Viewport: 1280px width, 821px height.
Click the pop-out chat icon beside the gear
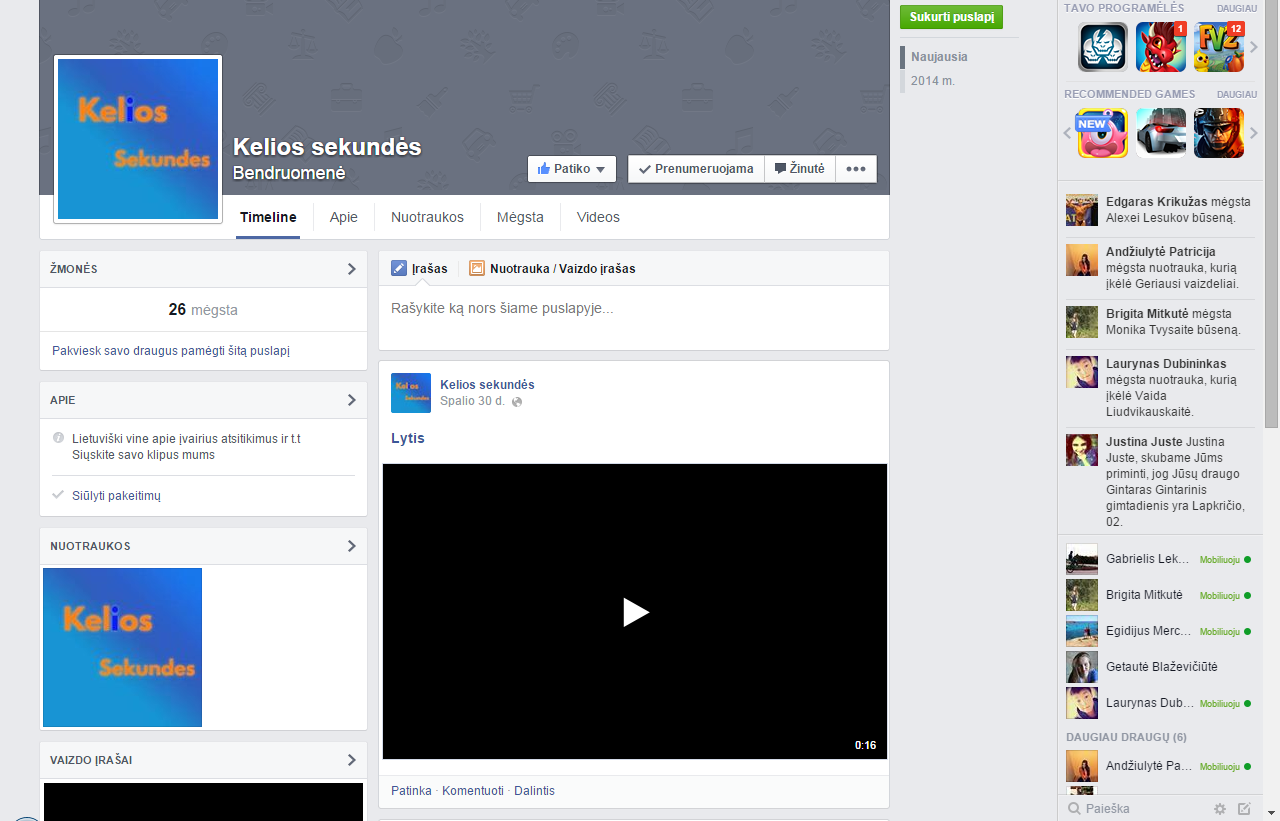1244,809
